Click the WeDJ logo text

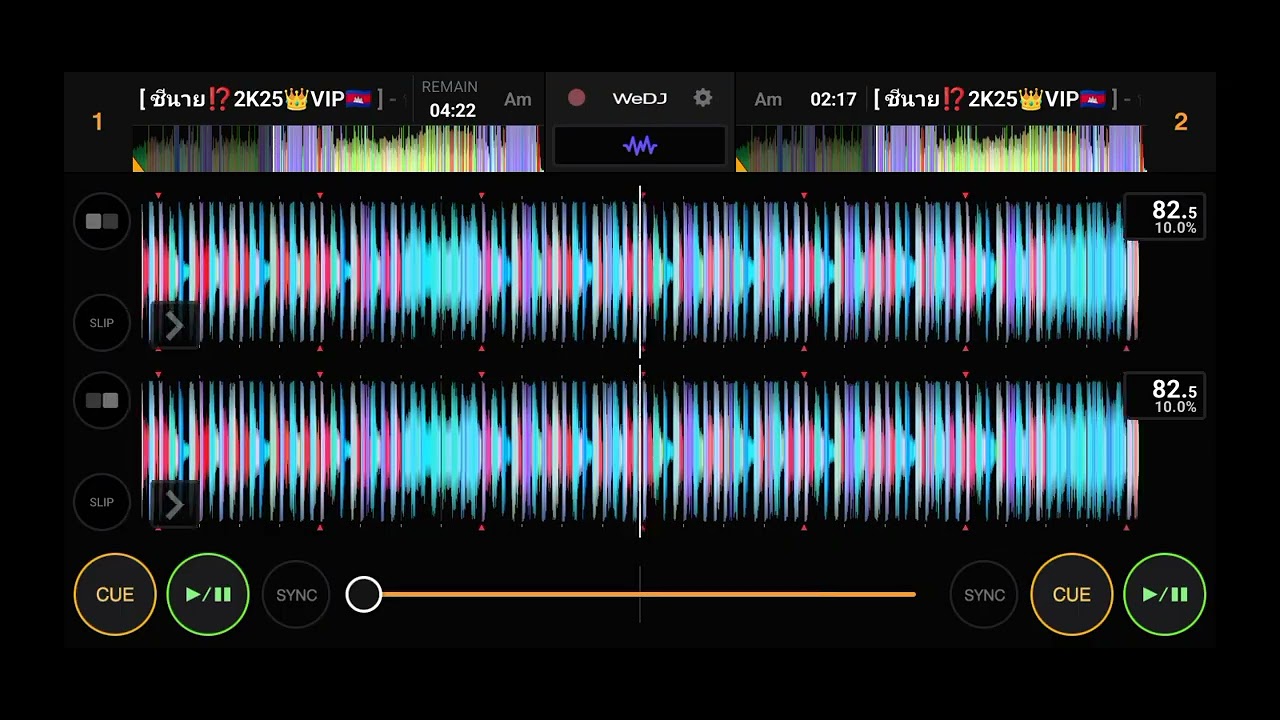point(640,98)
